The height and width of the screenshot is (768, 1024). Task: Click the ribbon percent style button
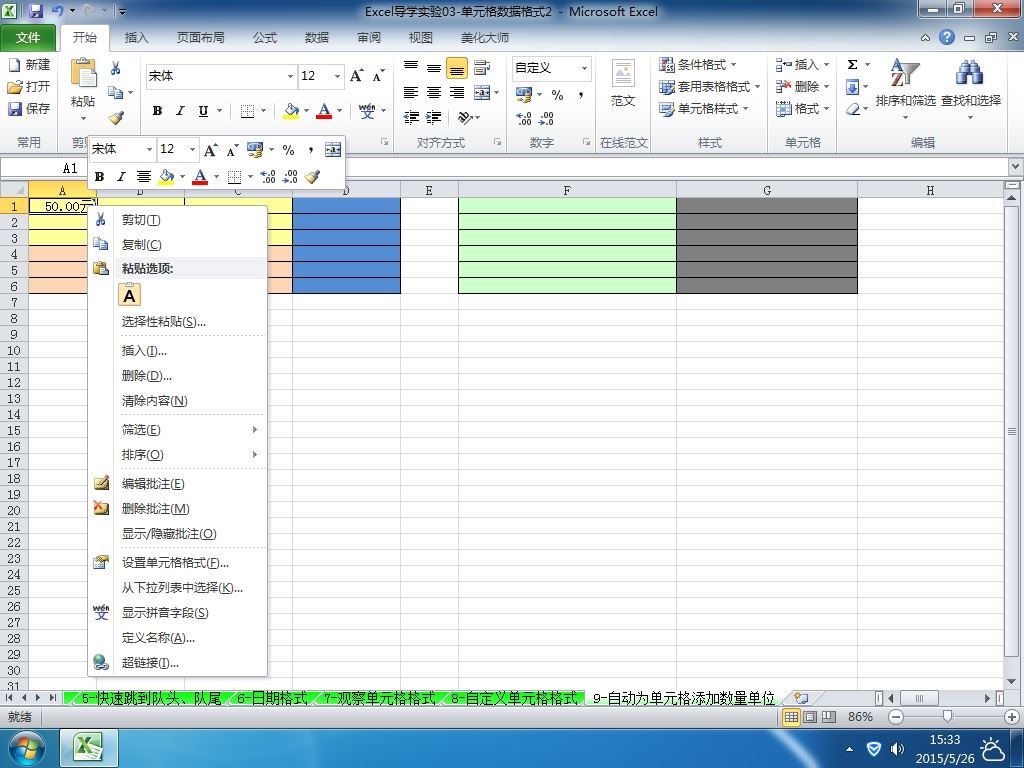tap(557, 95)
